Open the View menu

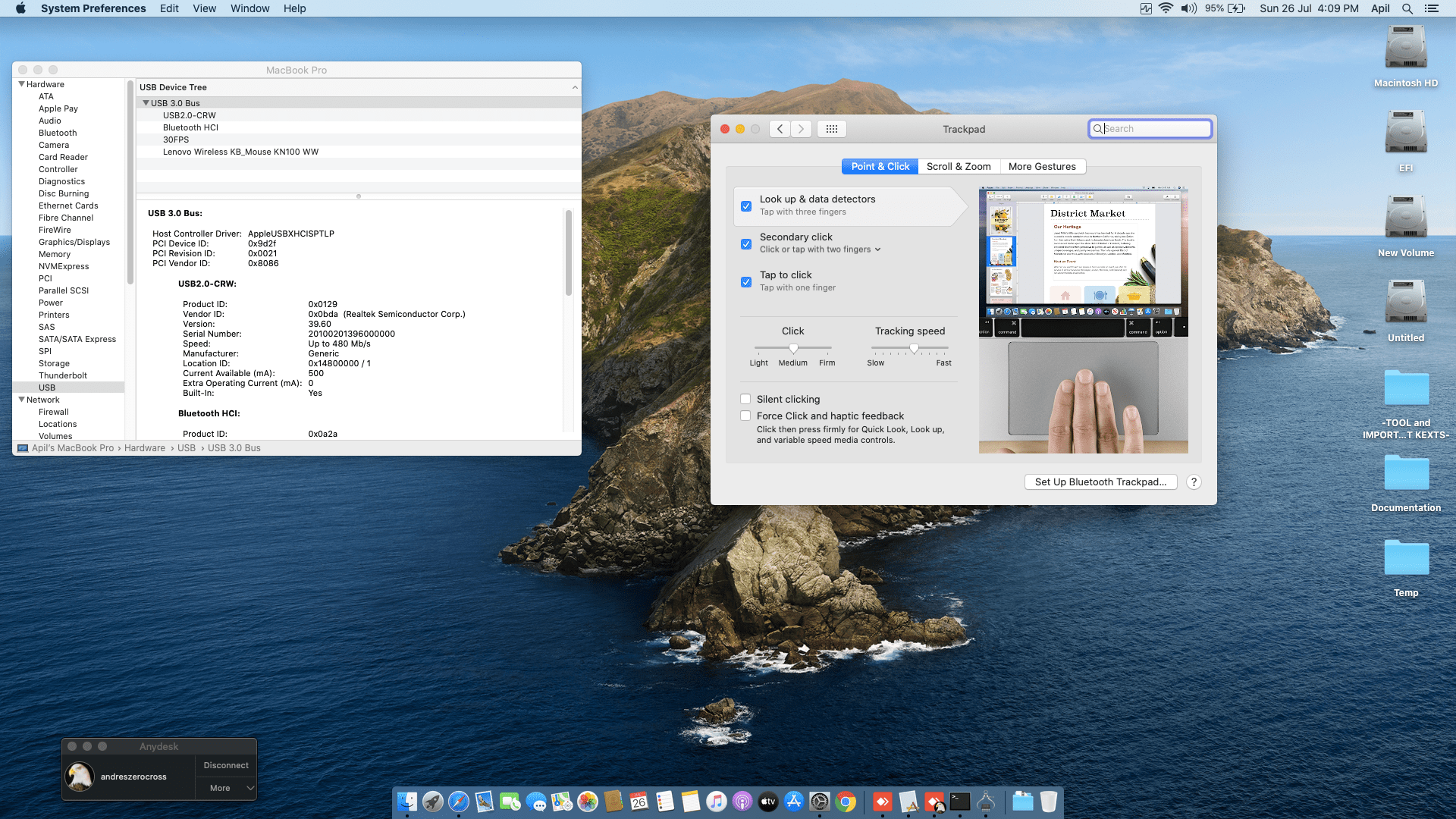tap(204, 8)
